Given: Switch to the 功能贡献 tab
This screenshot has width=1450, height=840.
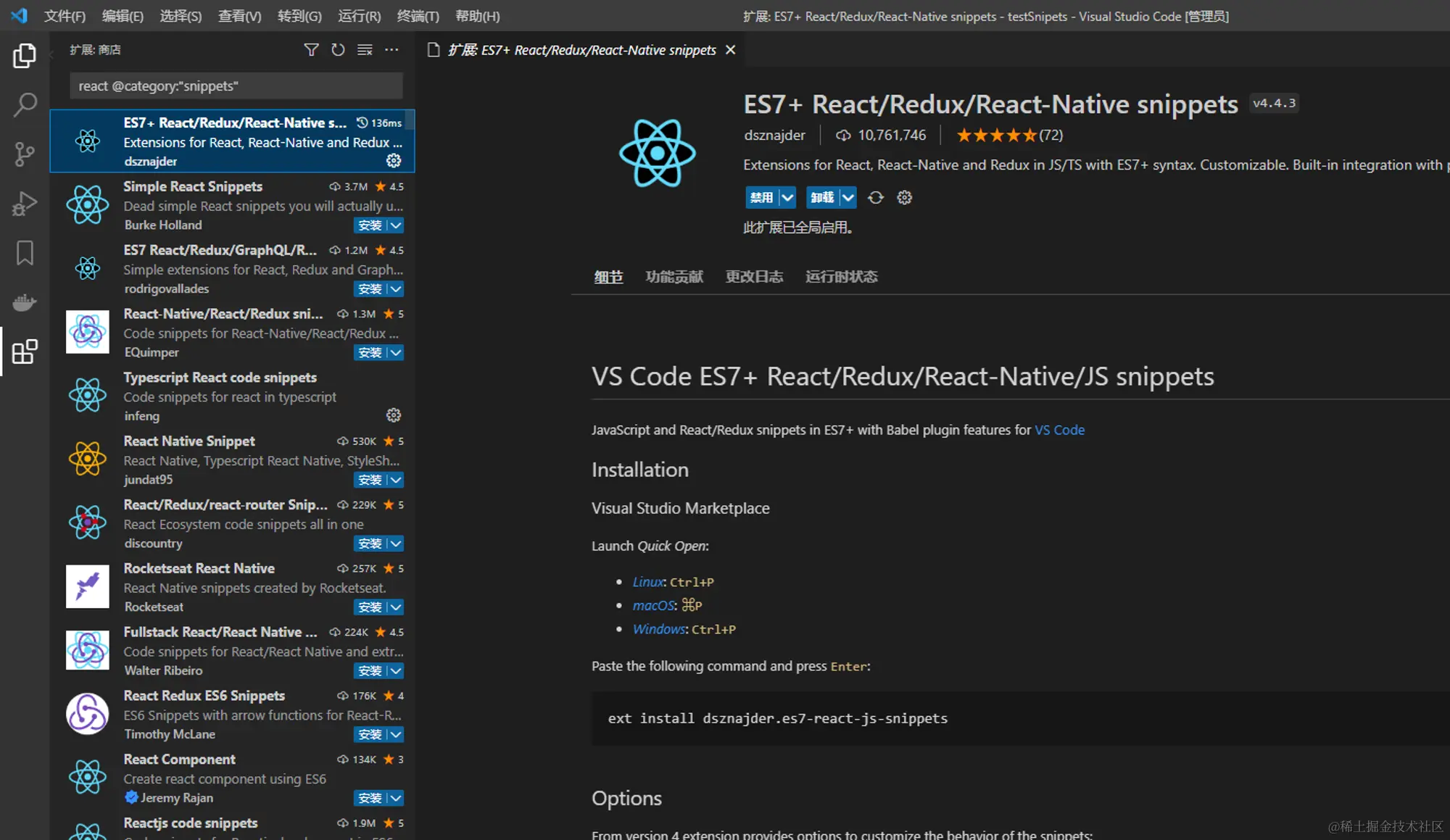Looking at the screenshot, I should point(674,276).
